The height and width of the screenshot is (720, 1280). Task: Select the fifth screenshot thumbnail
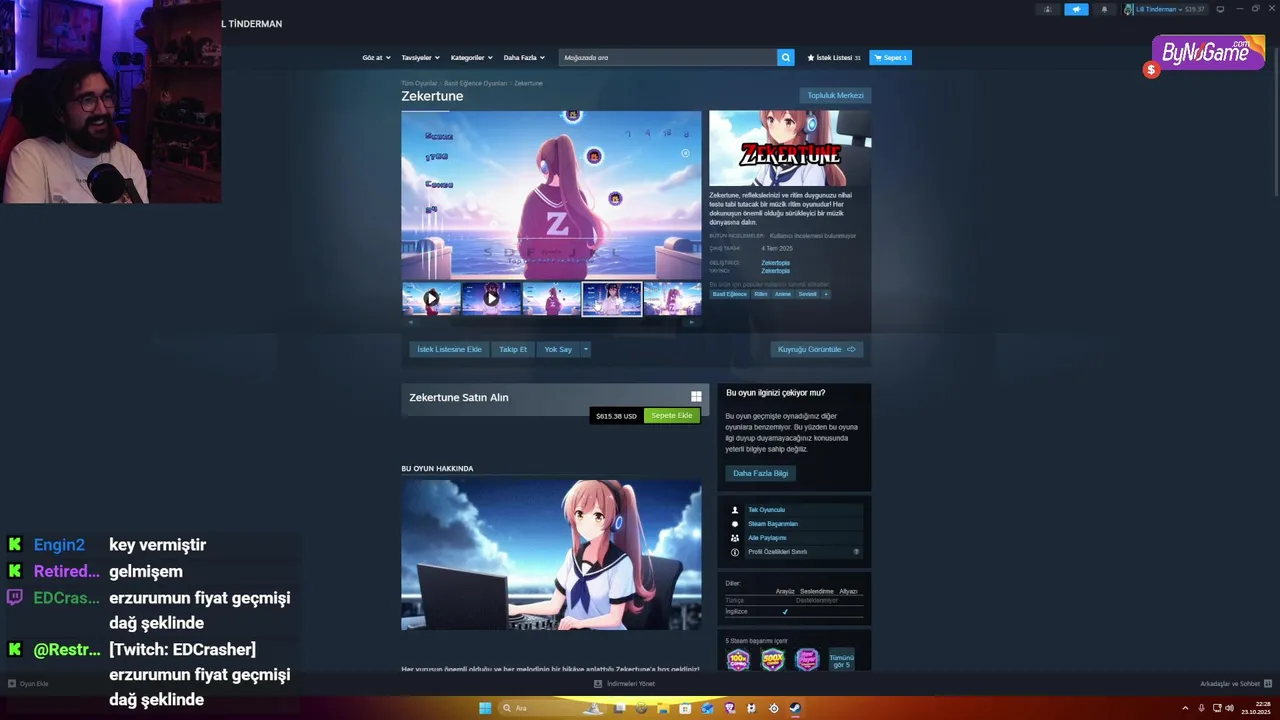point(672,298)
